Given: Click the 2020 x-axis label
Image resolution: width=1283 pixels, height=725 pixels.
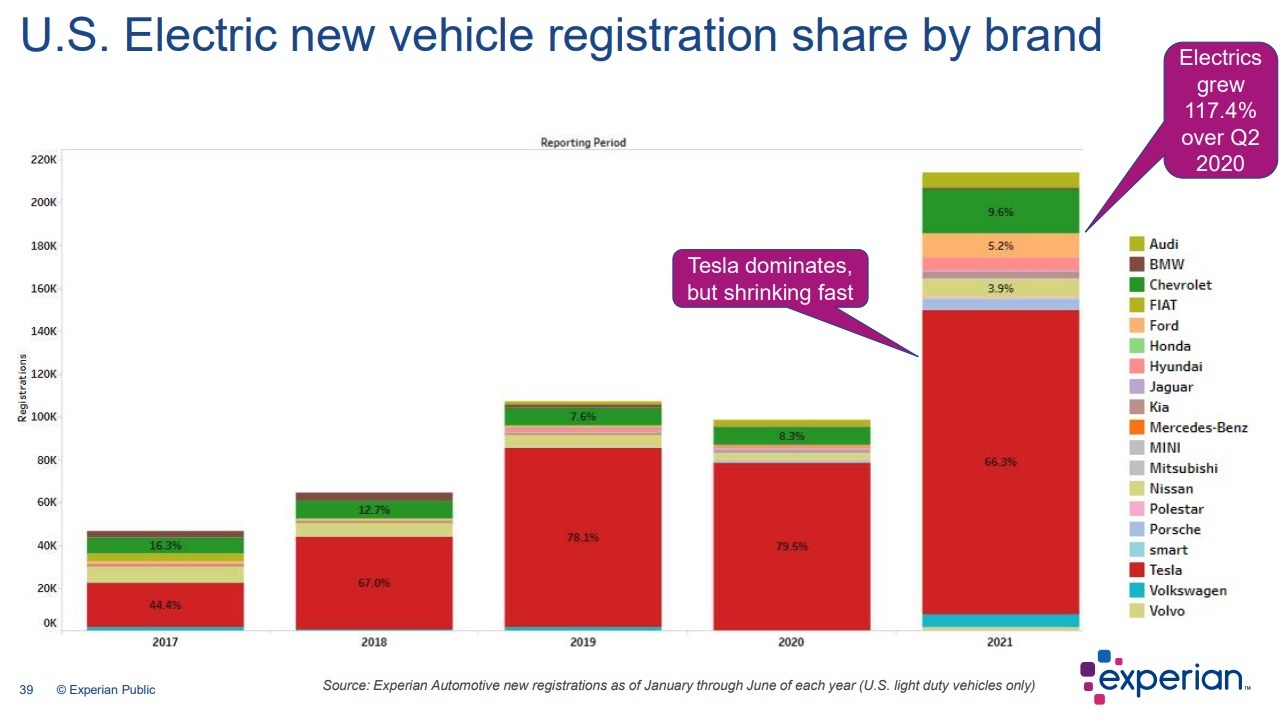Looking at the screenshot, I should click(792, 642).
